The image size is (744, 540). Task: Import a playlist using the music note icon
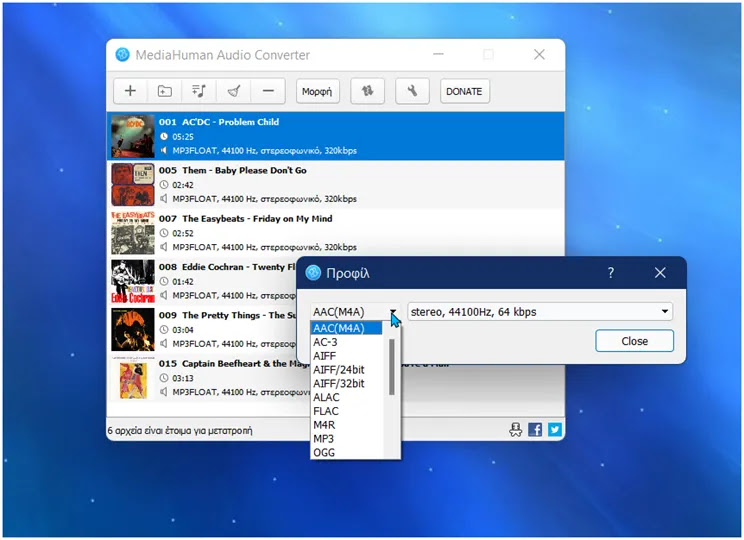coord(199,91)
